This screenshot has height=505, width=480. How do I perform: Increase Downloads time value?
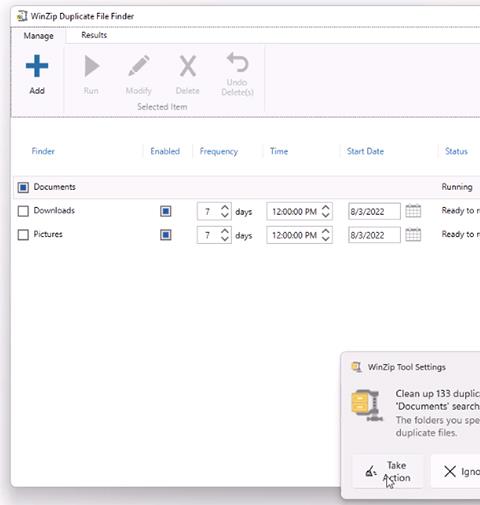(326, 208)
